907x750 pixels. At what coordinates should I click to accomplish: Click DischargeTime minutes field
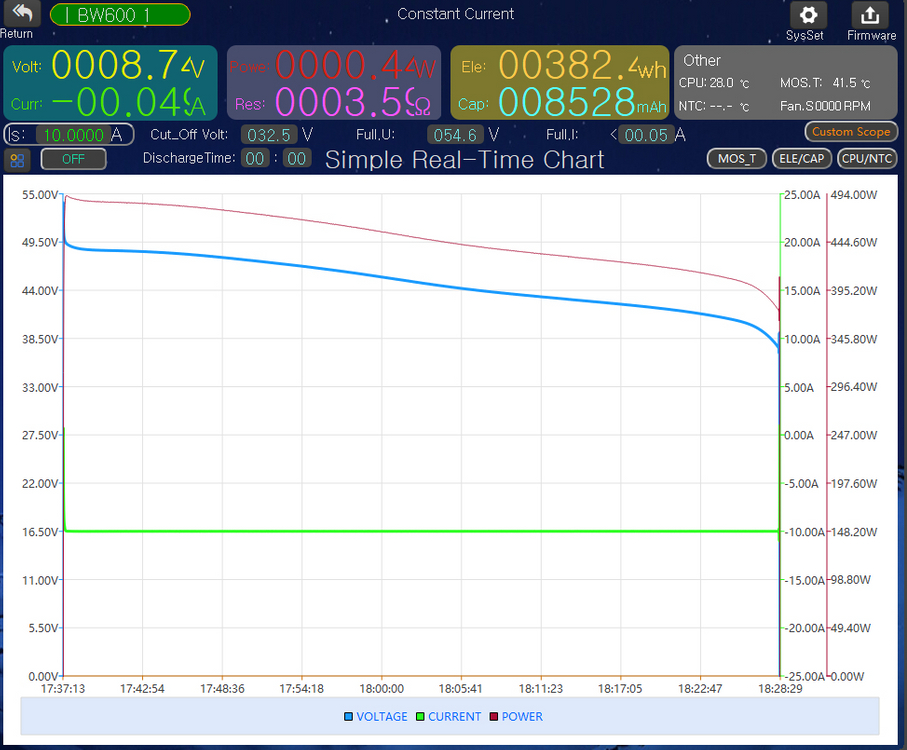tap(296, 158)
